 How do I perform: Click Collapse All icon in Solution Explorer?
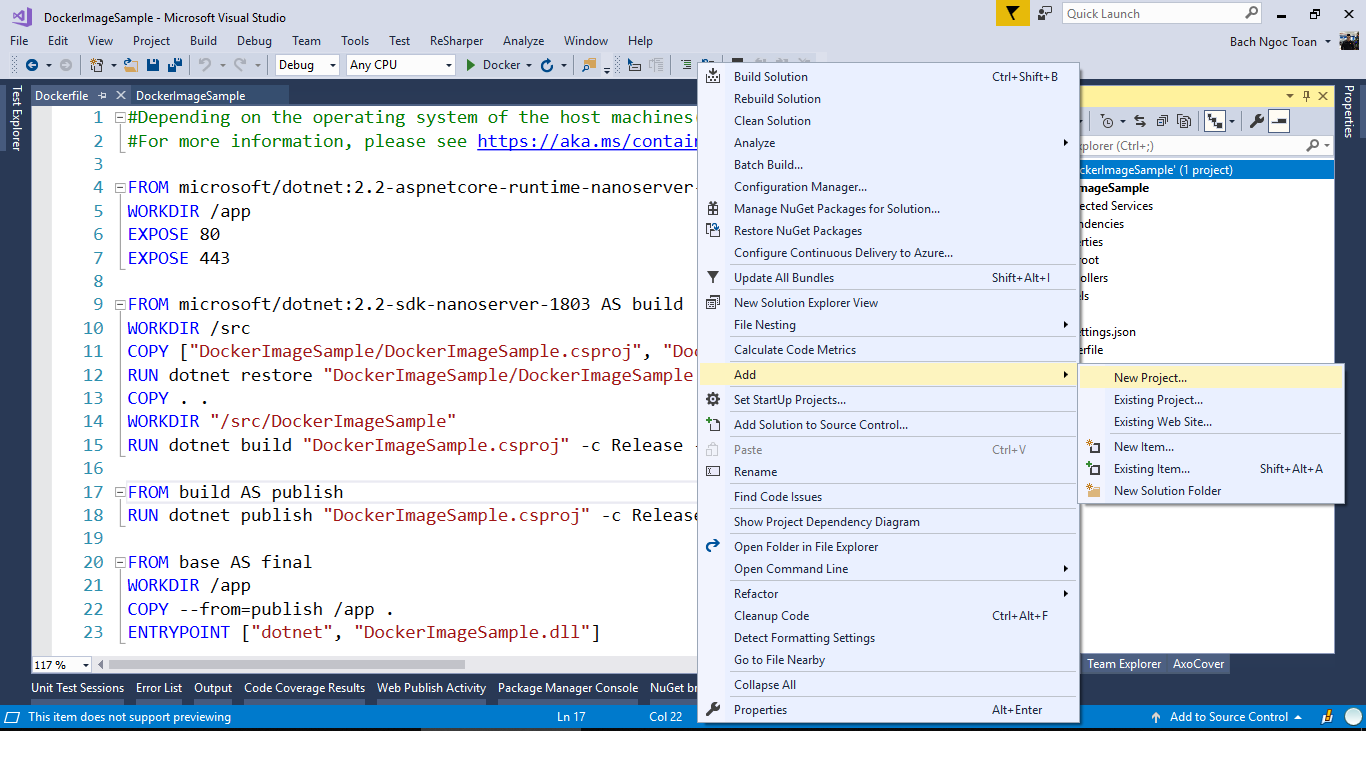[x=1162, y=121]
